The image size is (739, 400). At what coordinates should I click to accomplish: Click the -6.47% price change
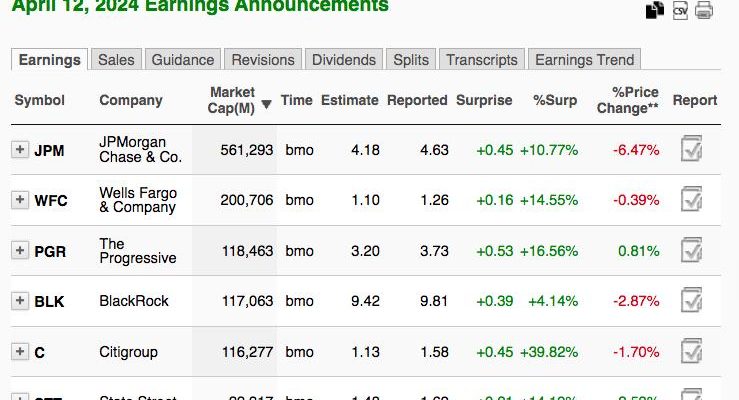(636, 150)
